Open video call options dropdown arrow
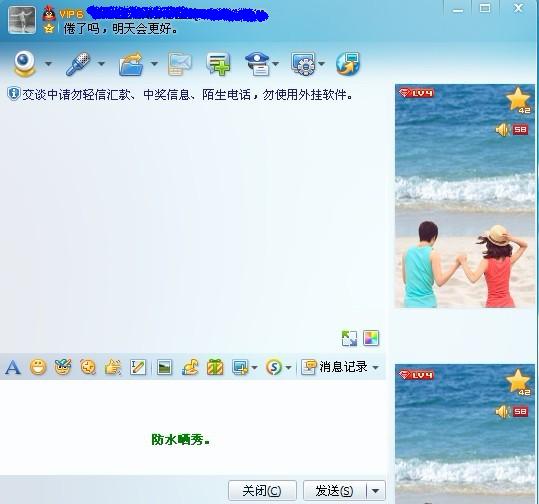 pos(48,64)
